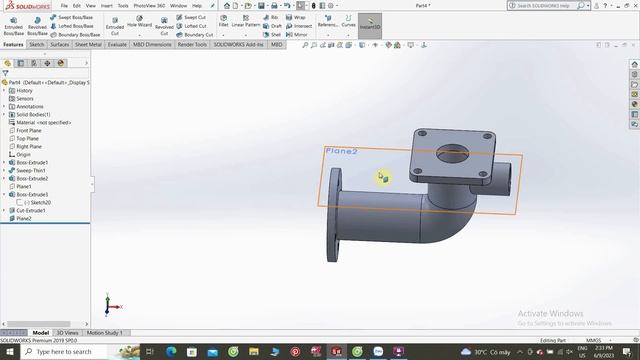Use the Mirror feature tool
This screenshot has width=640, height=360.
296,35
